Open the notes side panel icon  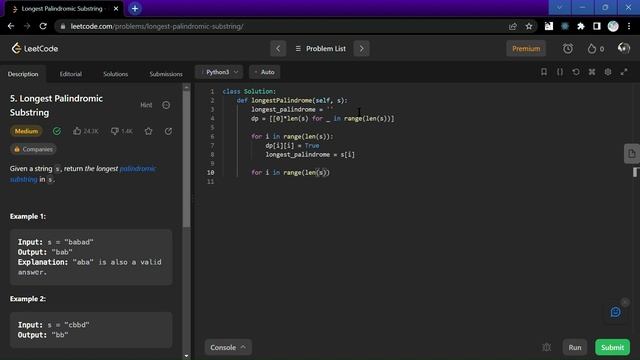coord(631,154)
